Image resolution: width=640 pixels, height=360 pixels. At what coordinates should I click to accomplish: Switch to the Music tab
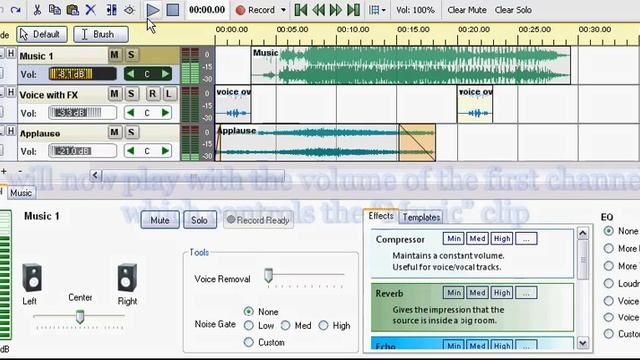[21, 193]
